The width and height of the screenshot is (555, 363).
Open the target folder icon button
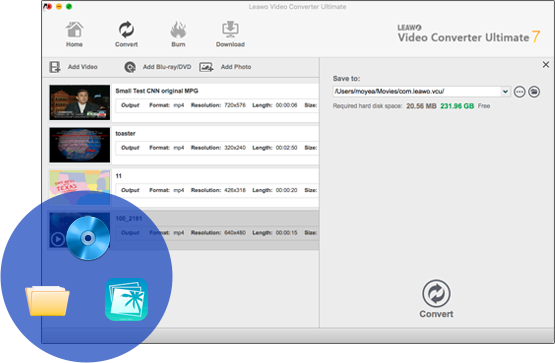coord(534,92)
